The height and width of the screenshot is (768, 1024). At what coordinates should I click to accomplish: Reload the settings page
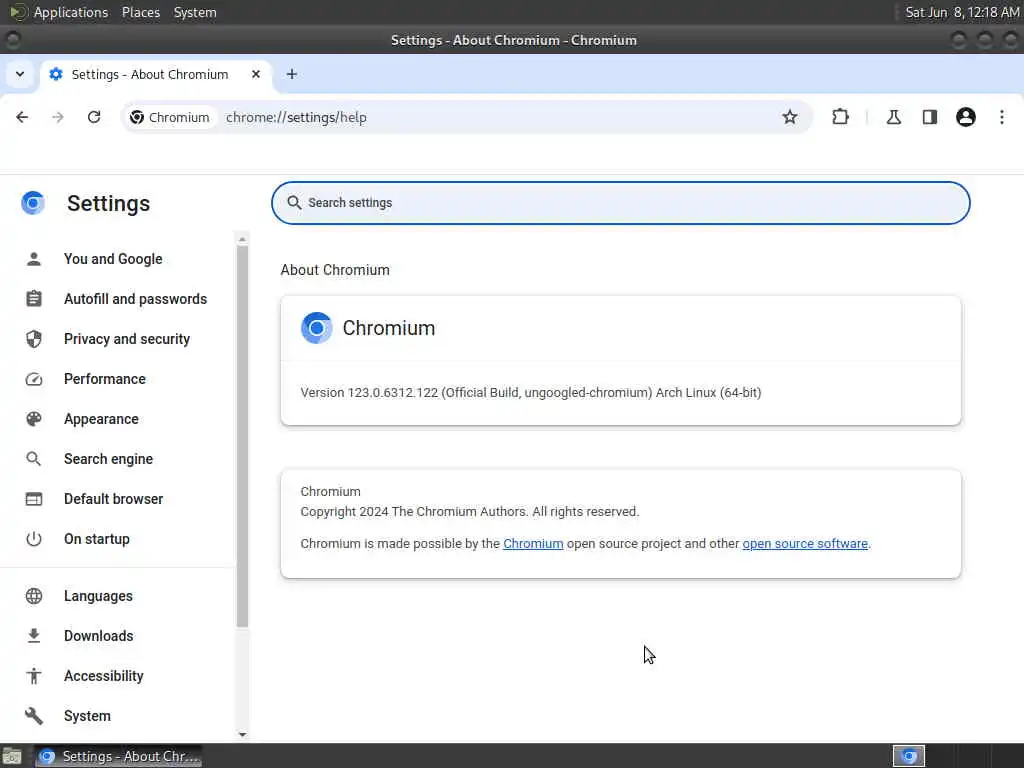point(94,117)
